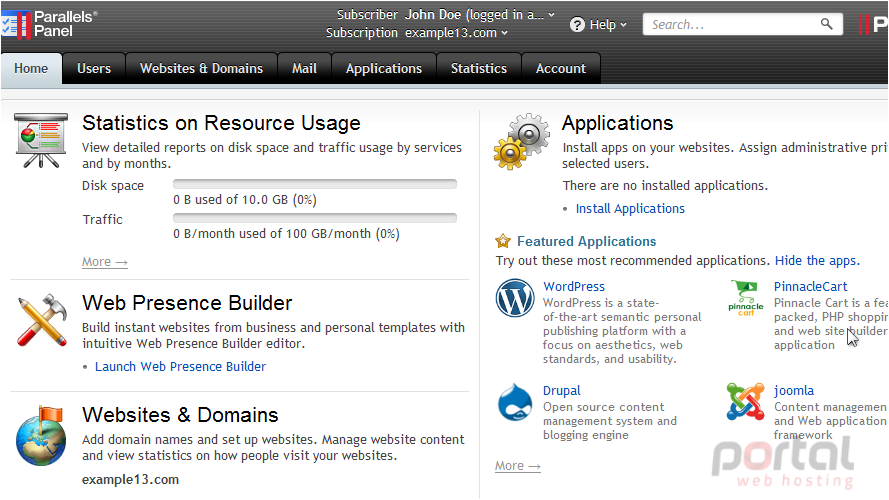Click the example13.com domain text
889x500 pixels.
tap(130, 480)
